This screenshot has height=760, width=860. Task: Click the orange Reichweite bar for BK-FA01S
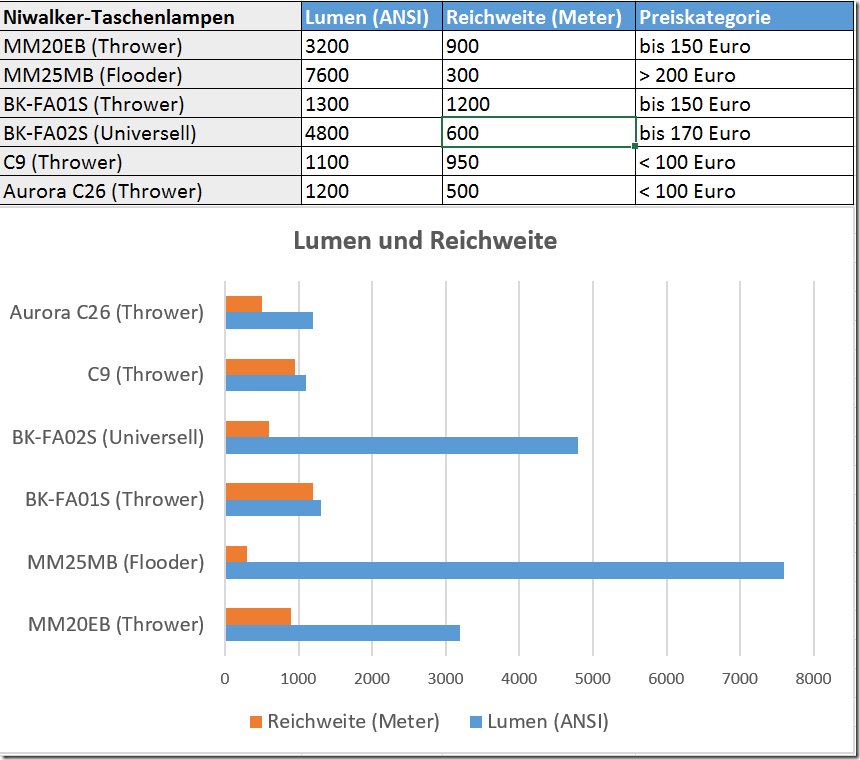pos(269,492)
